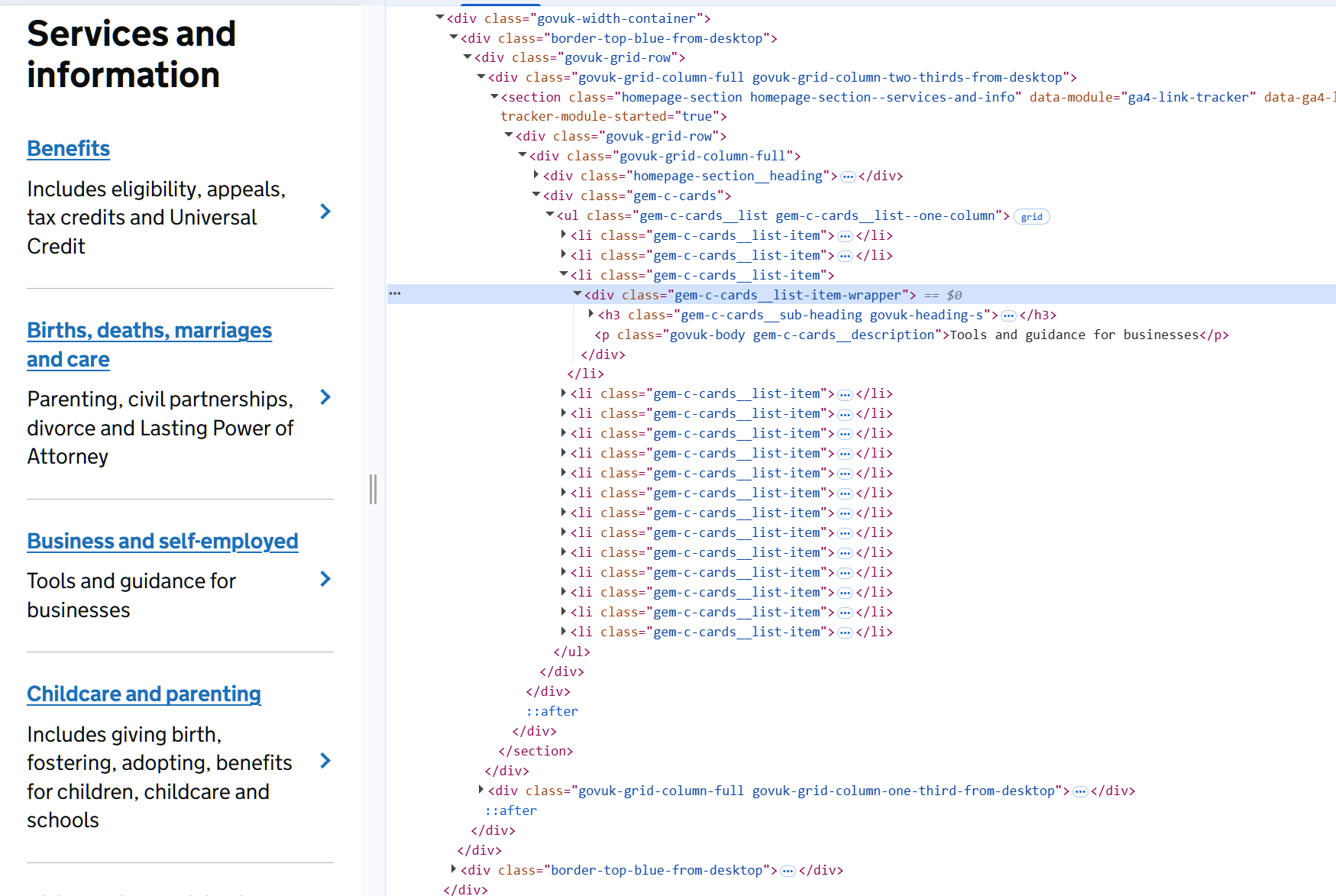Image resolution: width=1336 pixels, height=896 pixels.
Task: Open the Business and self-employed link
Action: [162, 542]
